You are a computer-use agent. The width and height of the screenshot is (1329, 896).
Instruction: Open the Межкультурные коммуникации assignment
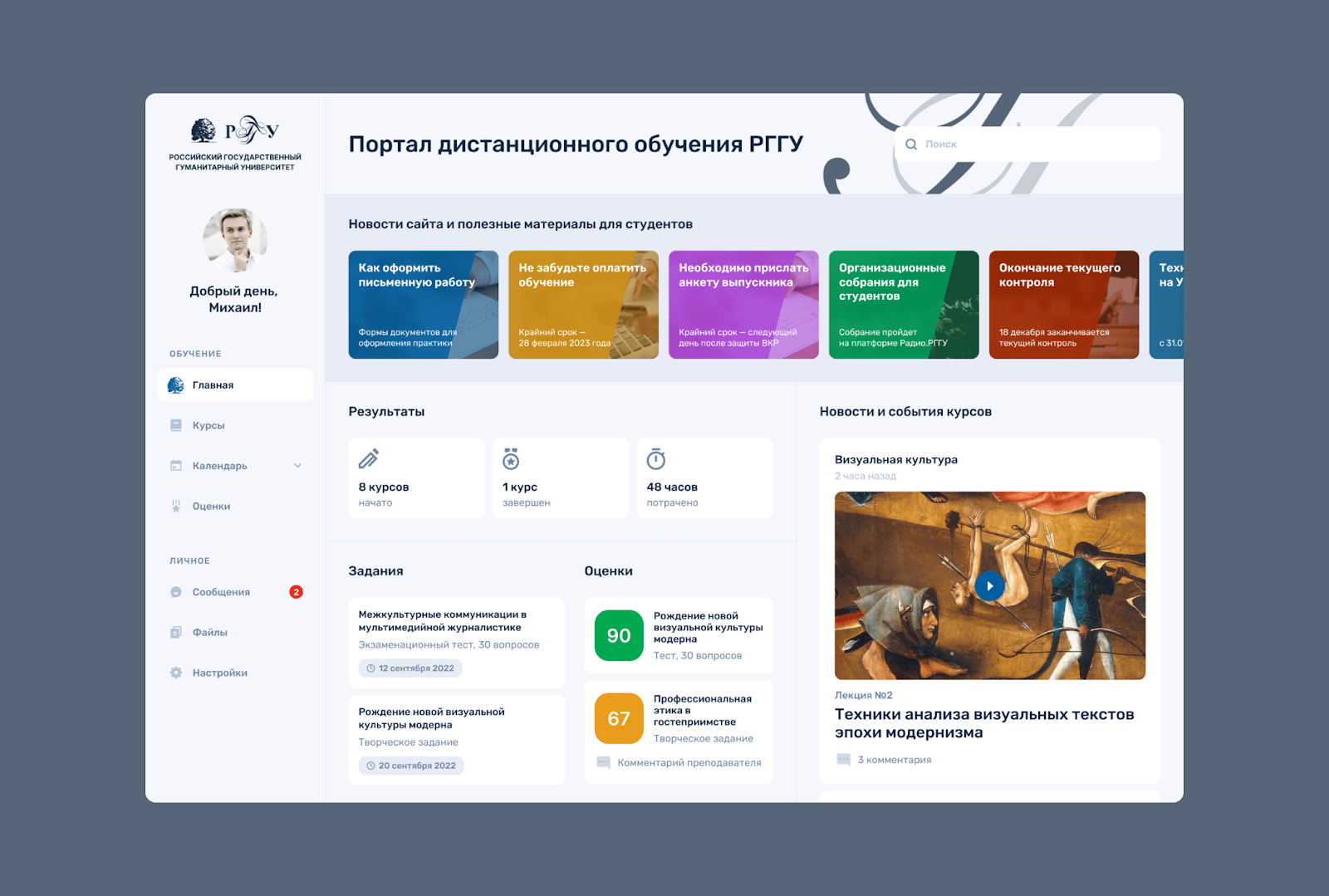pyautogui.click(x=457, y=643)
